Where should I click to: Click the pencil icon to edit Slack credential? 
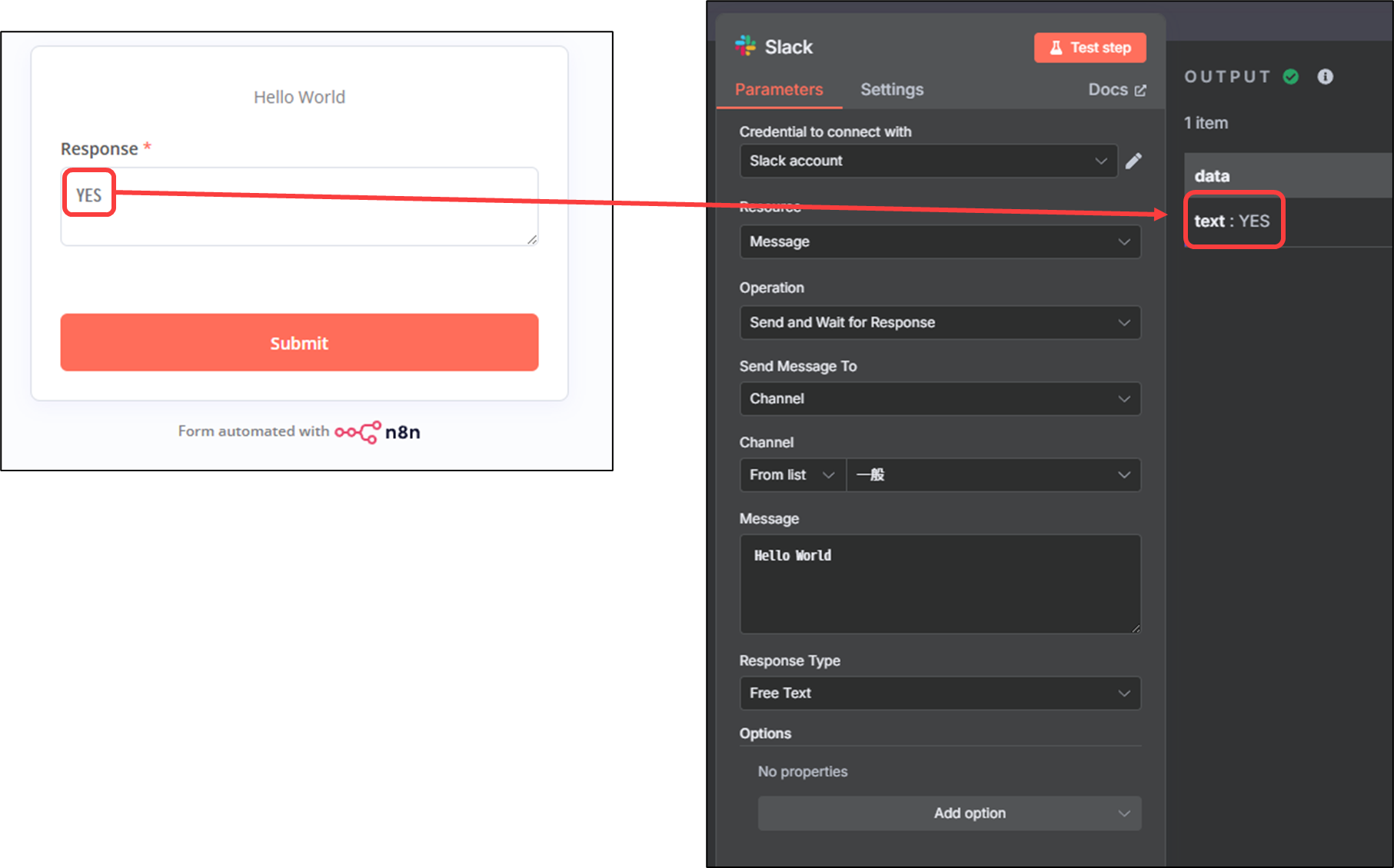pyautogui.click(x=1133, y=161)
